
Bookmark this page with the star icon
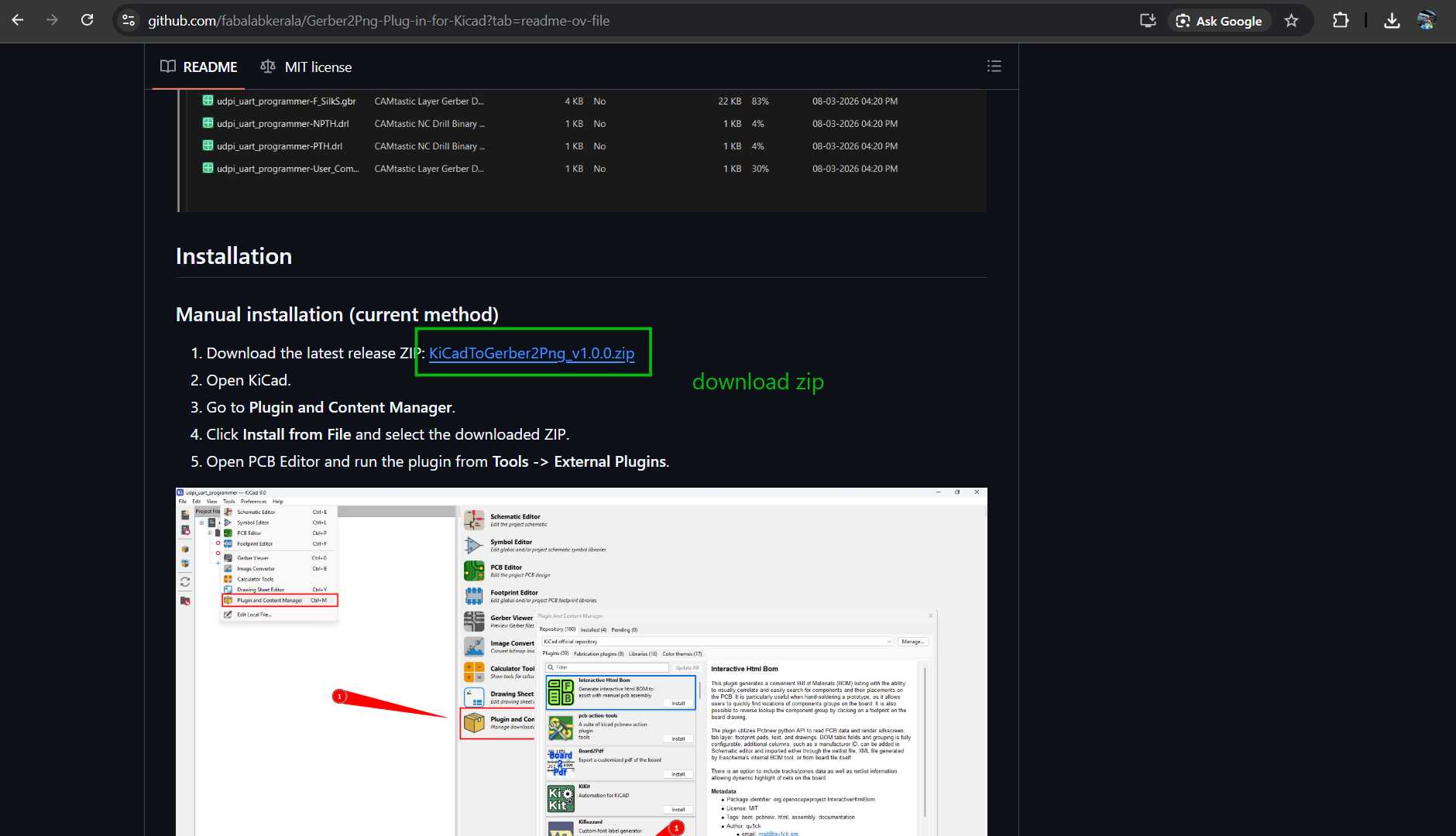pyautogui.click(x=1291, y=21)
